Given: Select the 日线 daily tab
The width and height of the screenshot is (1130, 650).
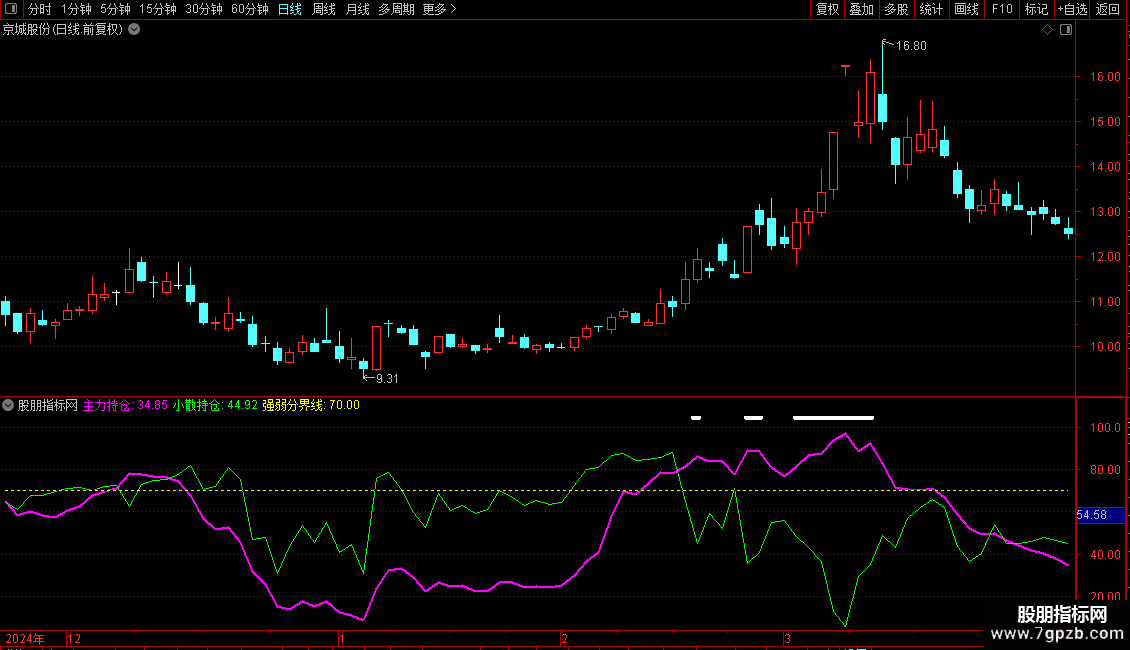Looking at the screenshot, I should coord(290,9).
